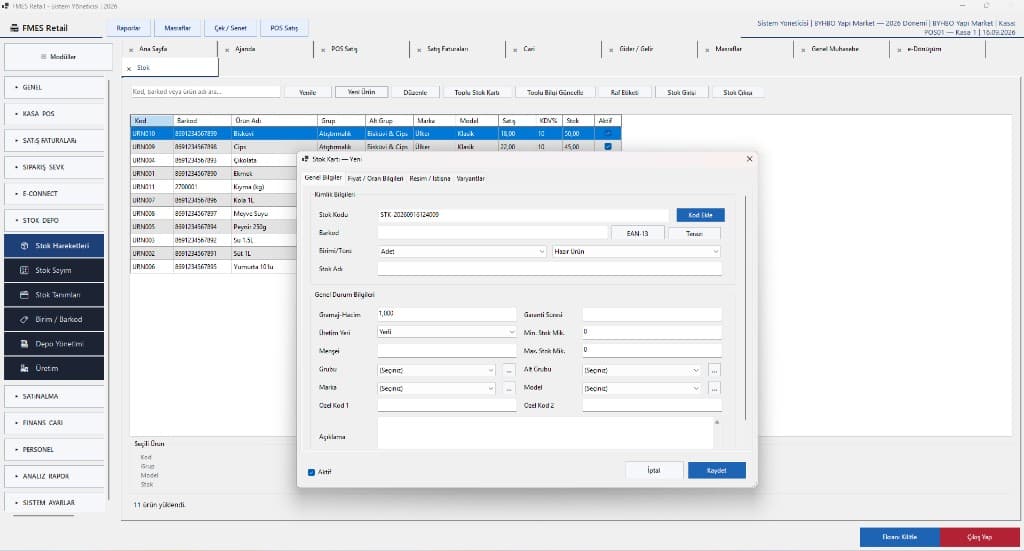Viewport: 1024px width, 551px height.
Task: Click the product search box in Stok tab
Action: [x=205, y=92]
